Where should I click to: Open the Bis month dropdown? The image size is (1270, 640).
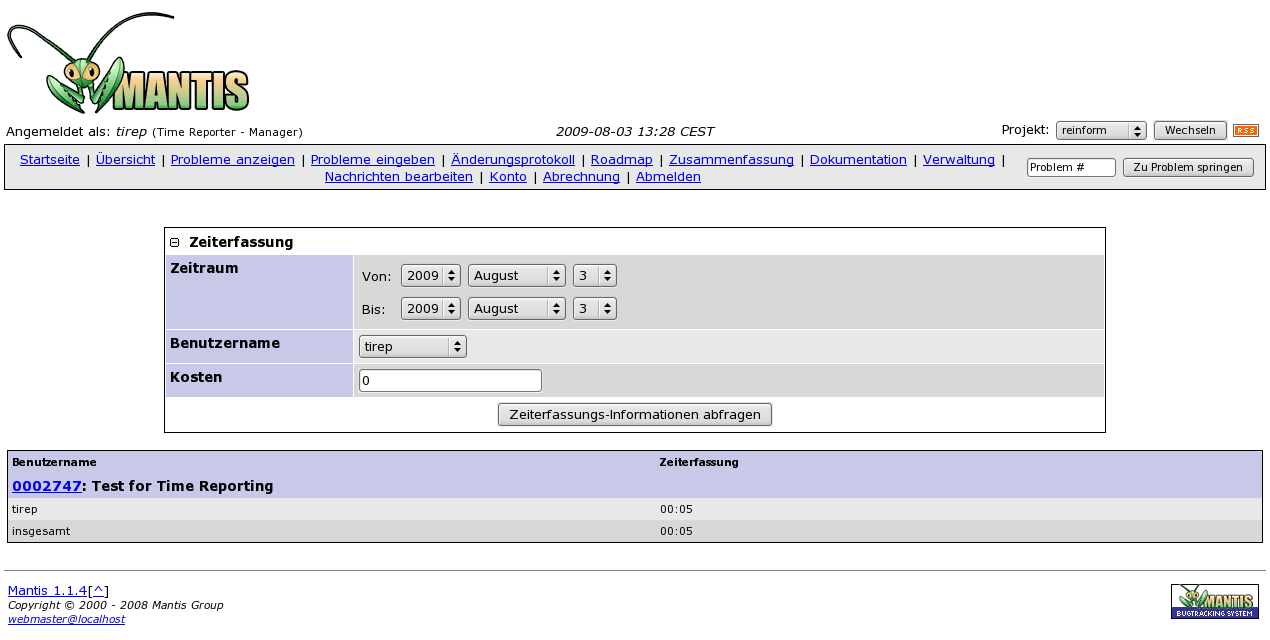[516, 309]
